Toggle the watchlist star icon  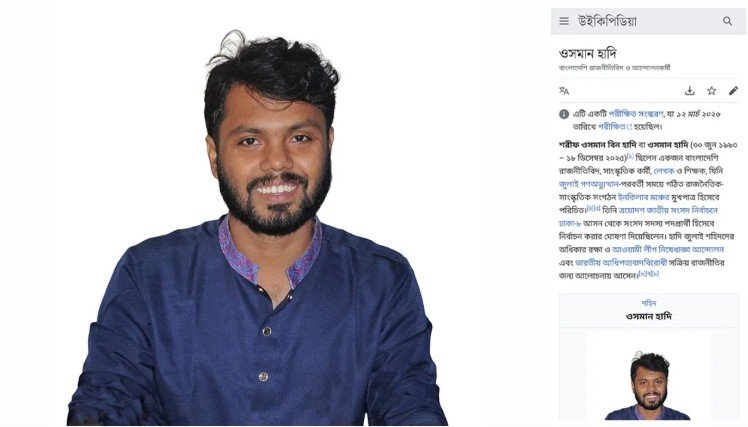coord(711,91)
